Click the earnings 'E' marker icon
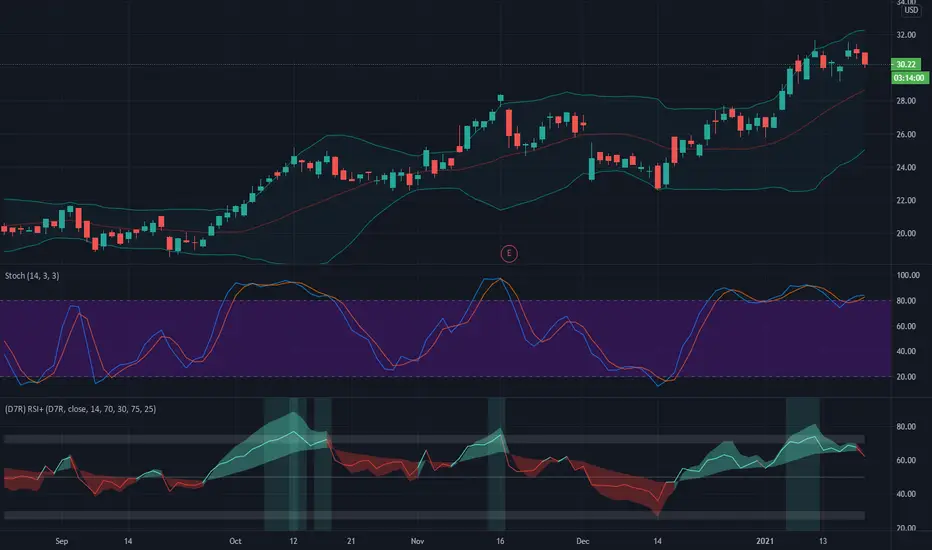The height and width of the screenshot is (550, 932). click(x=509, y=254)
